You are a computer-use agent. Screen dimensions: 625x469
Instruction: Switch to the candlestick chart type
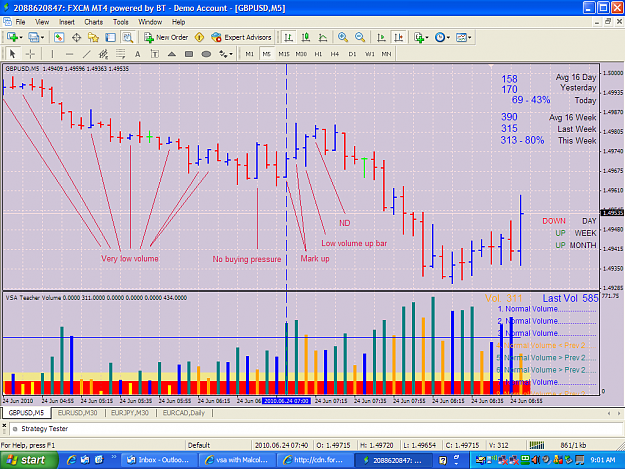point(306,37)
